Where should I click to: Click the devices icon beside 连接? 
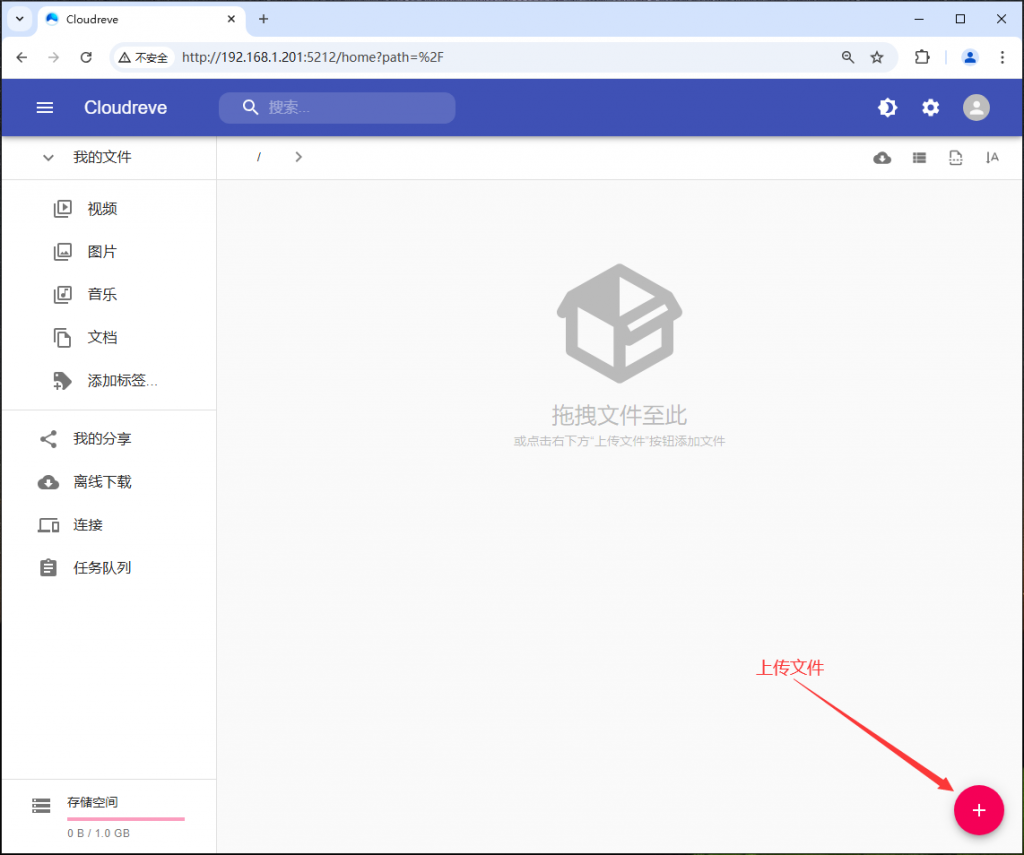point(48,525)
